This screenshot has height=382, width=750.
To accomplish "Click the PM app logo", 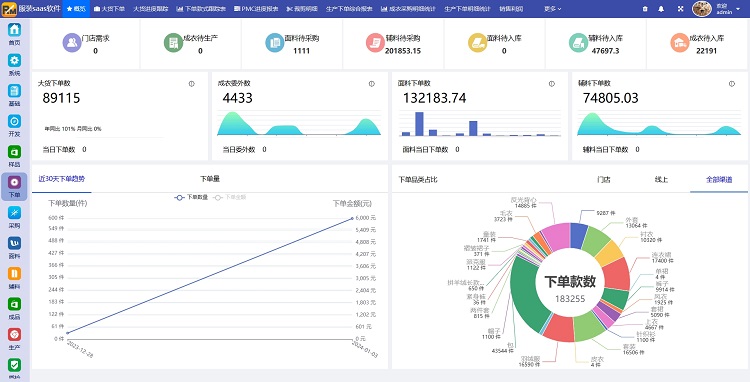I will click(x=9, y=9).
